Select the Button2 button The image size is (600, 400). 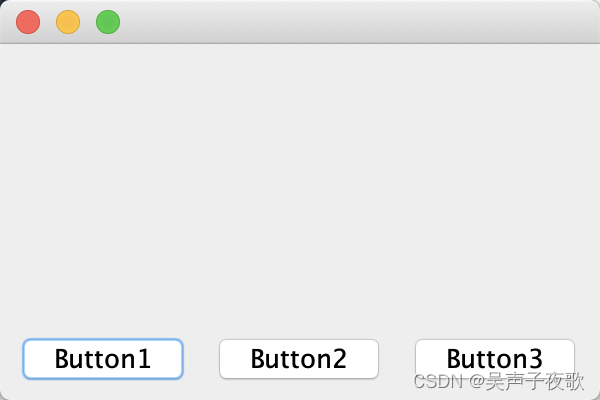[299, 359]
